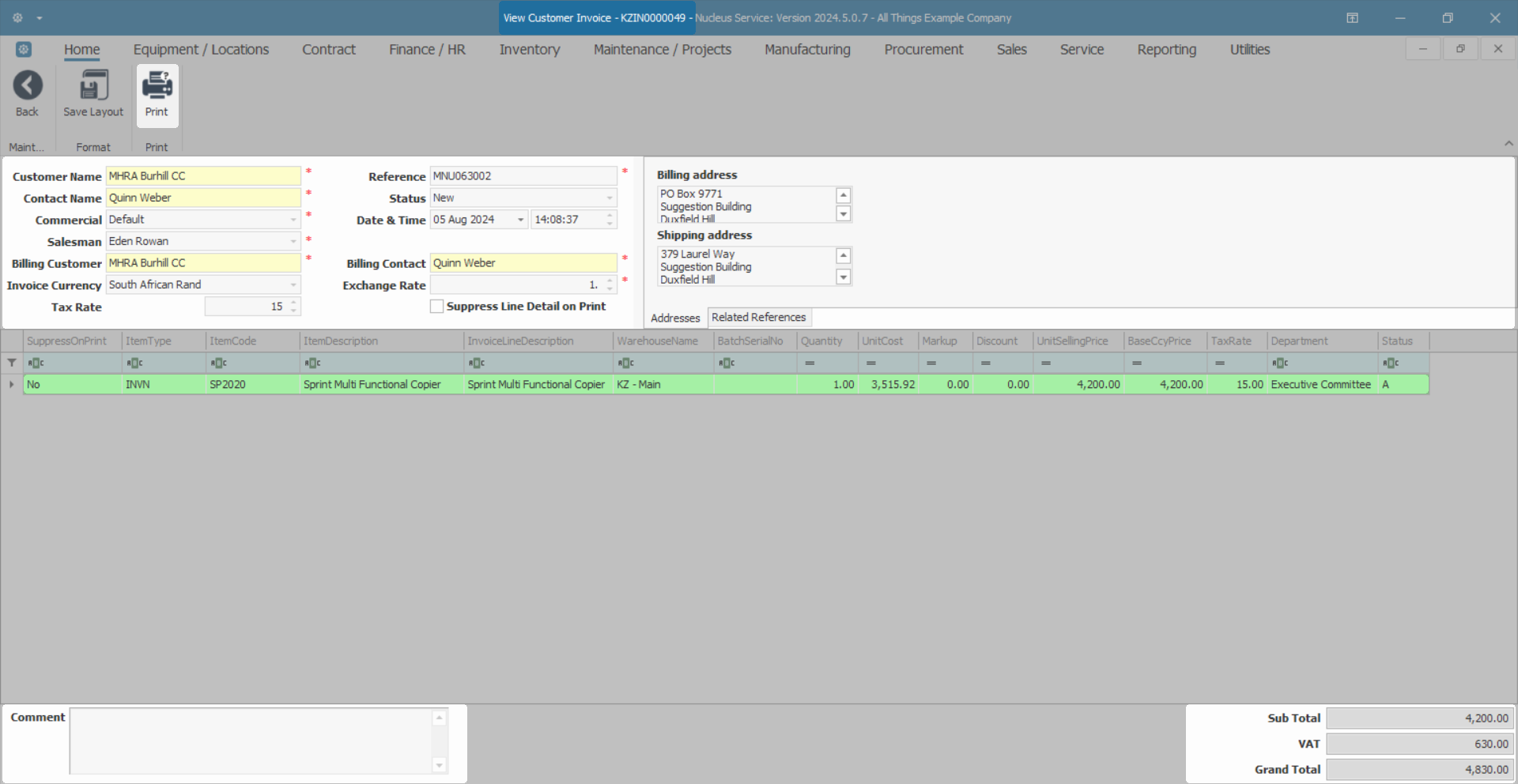Open the Finance / HR menu
The image size is (1518, 784).
tap(427, 50)
